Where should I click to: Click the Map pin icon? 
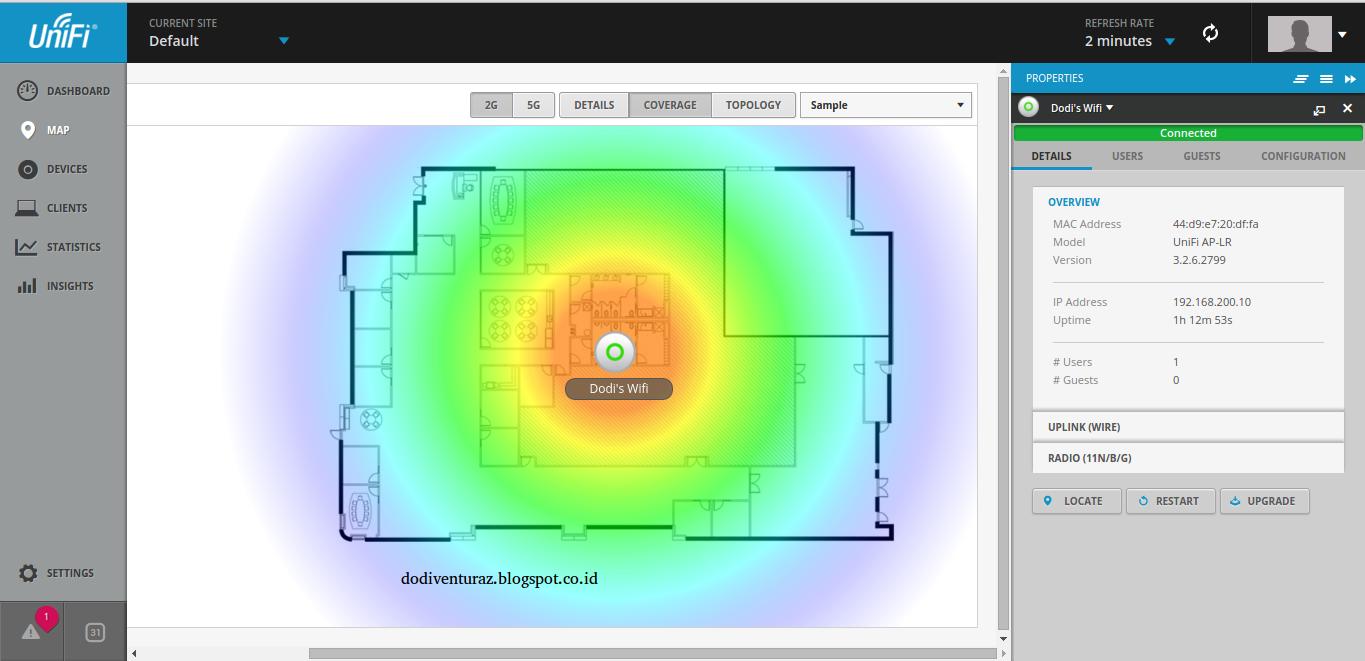[28, 130]
